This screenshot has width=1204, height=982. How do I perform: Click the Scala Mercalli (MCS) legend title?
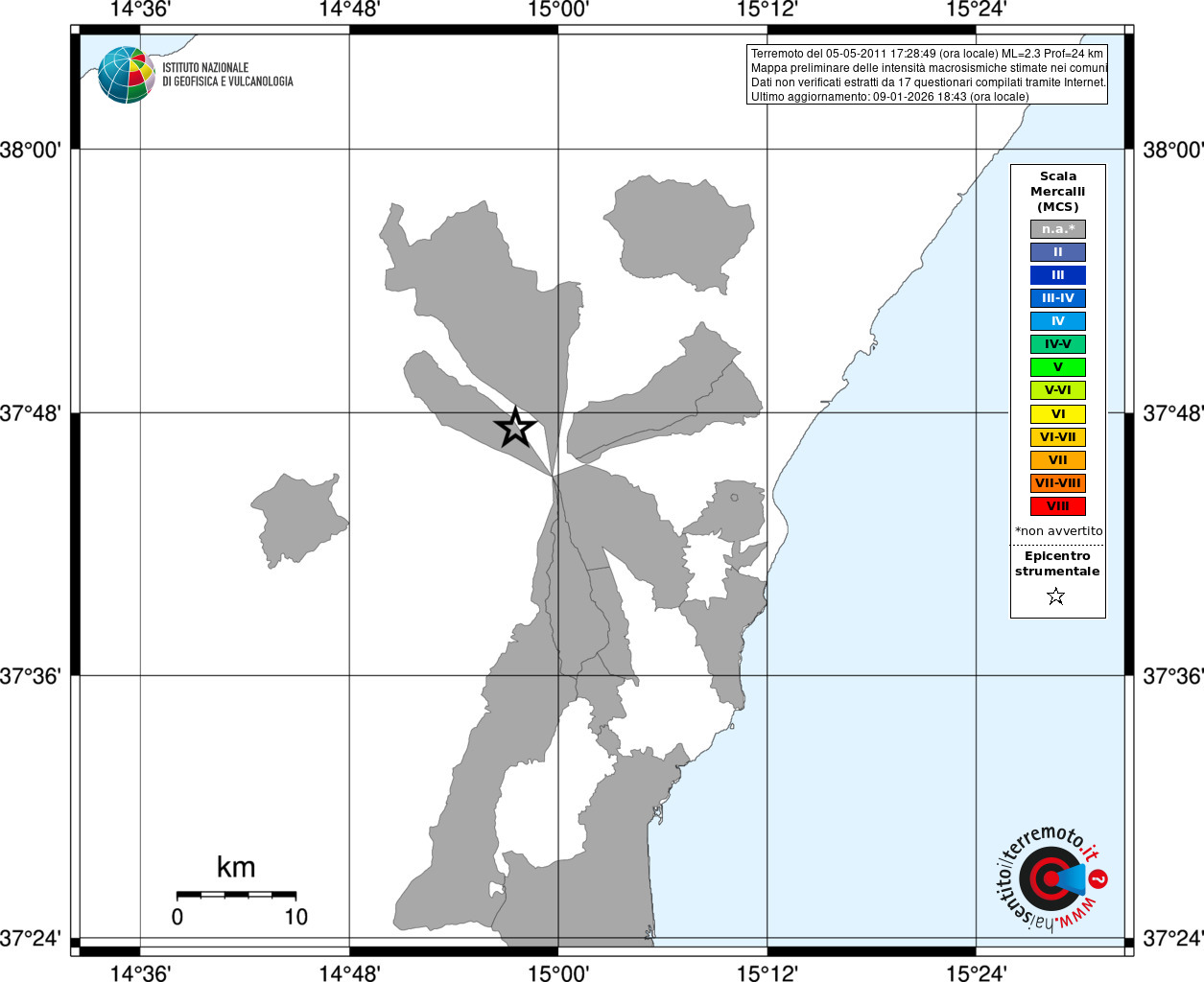coord(1058,192)
